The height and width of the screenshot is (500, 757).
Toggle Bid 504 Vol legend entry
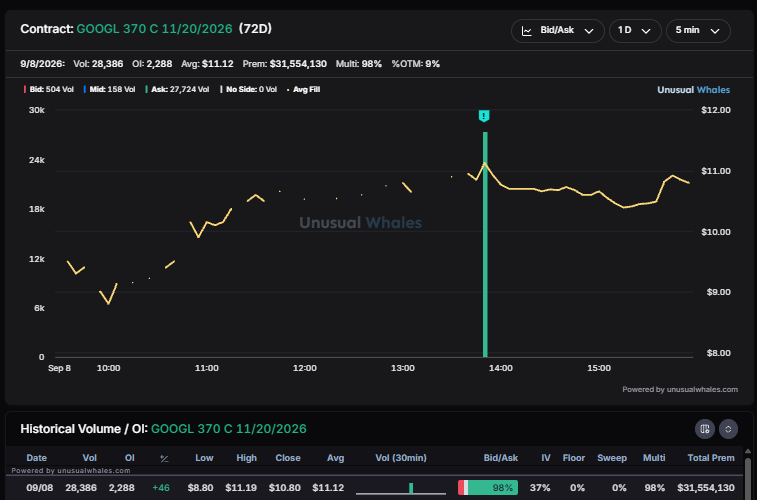pos(49,89)
